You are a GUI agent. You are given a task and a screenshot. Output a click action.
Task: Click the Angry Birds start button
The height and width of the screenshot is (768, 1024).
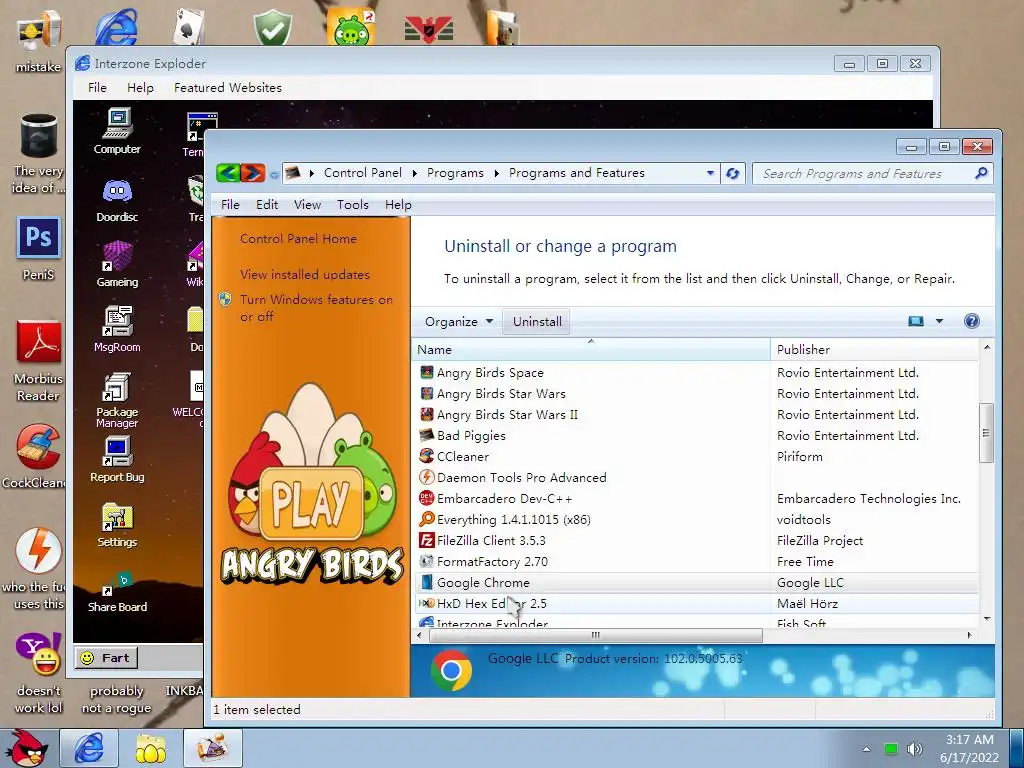coord(29,748)
